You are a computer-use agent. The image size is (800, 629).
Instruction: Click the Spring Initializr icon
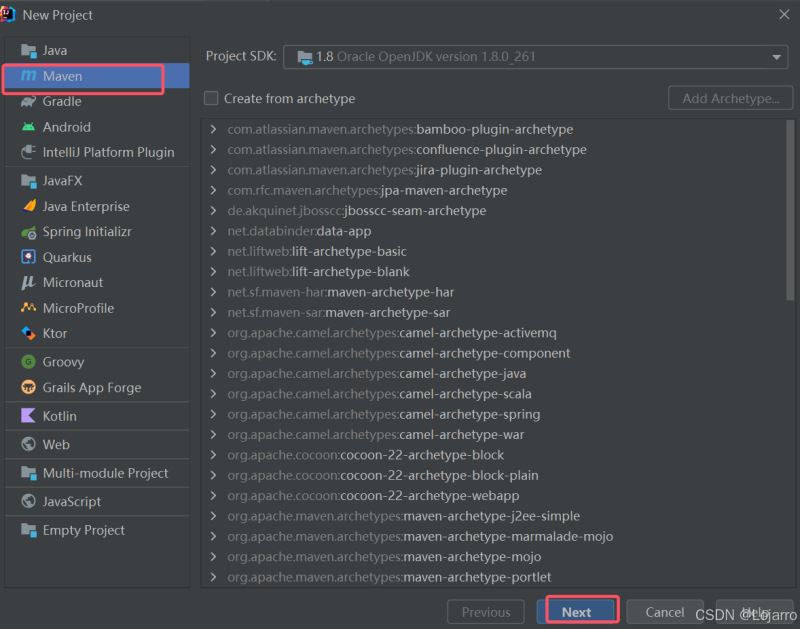click(29, 232)
